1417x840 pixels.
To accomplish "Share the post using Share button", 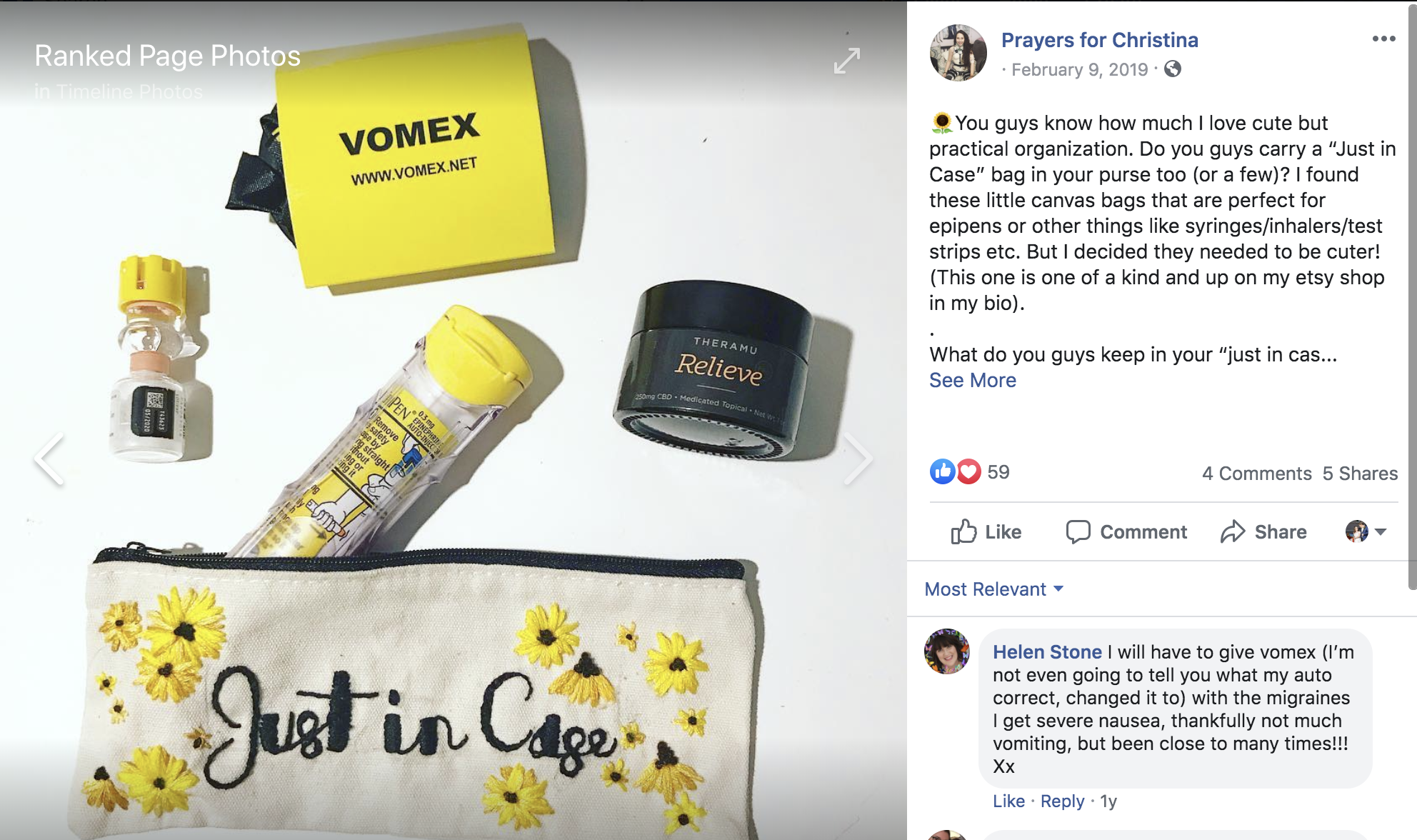I will (x=1263, y=532).
